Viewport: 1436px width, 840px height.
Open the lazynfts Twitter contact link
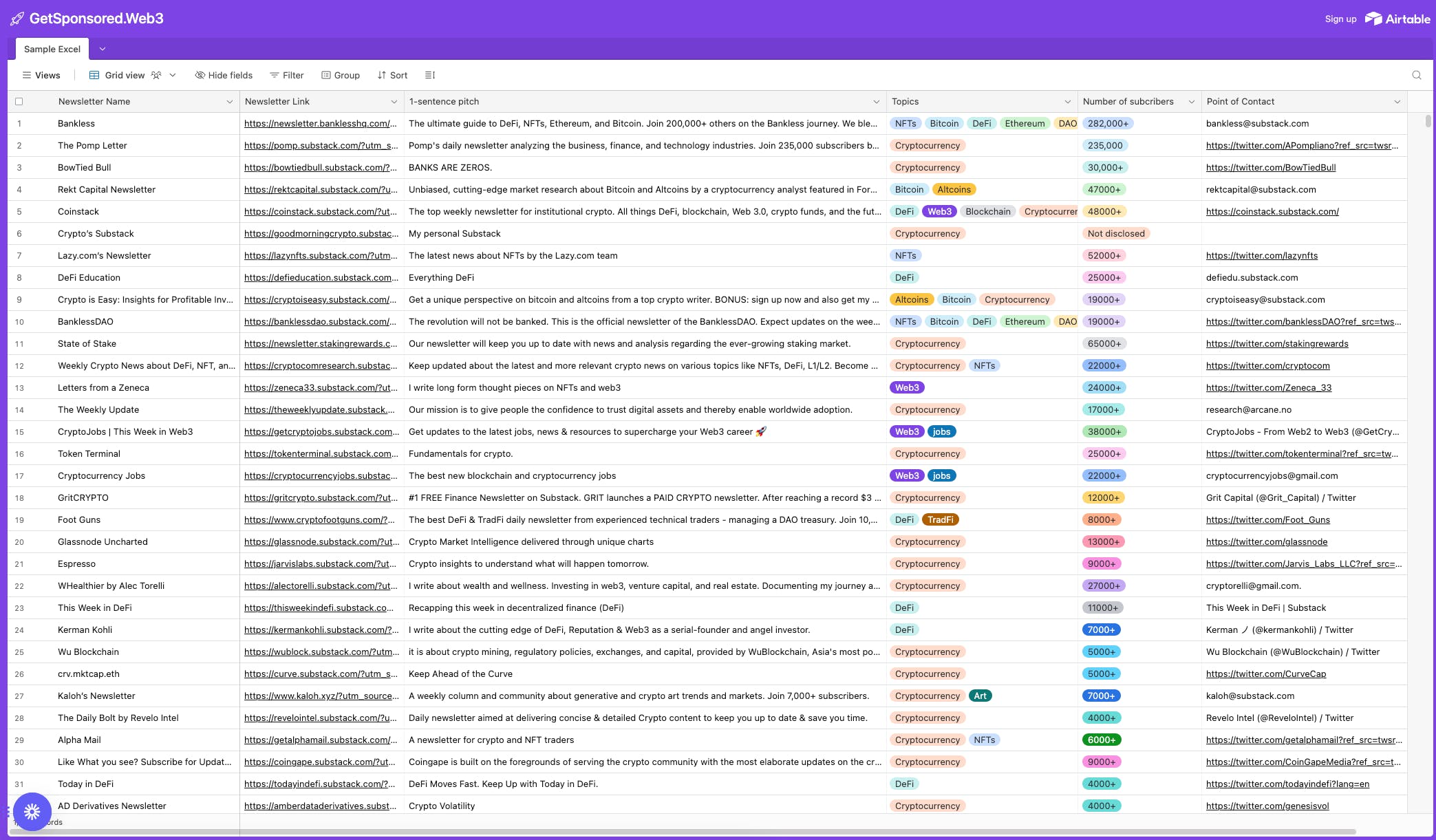click(1262, 256)
